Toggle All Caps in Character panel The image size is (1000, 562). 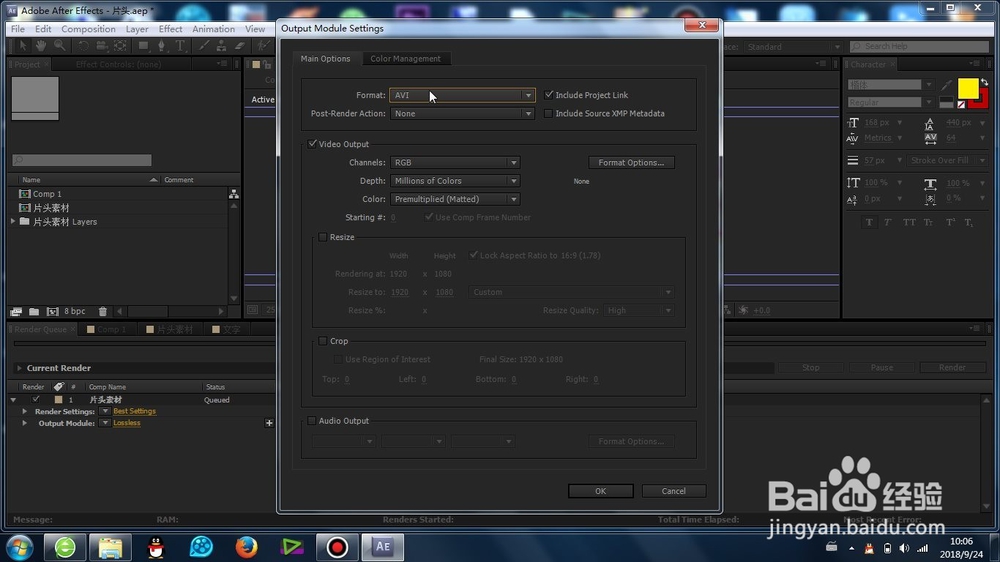point(909,222)
